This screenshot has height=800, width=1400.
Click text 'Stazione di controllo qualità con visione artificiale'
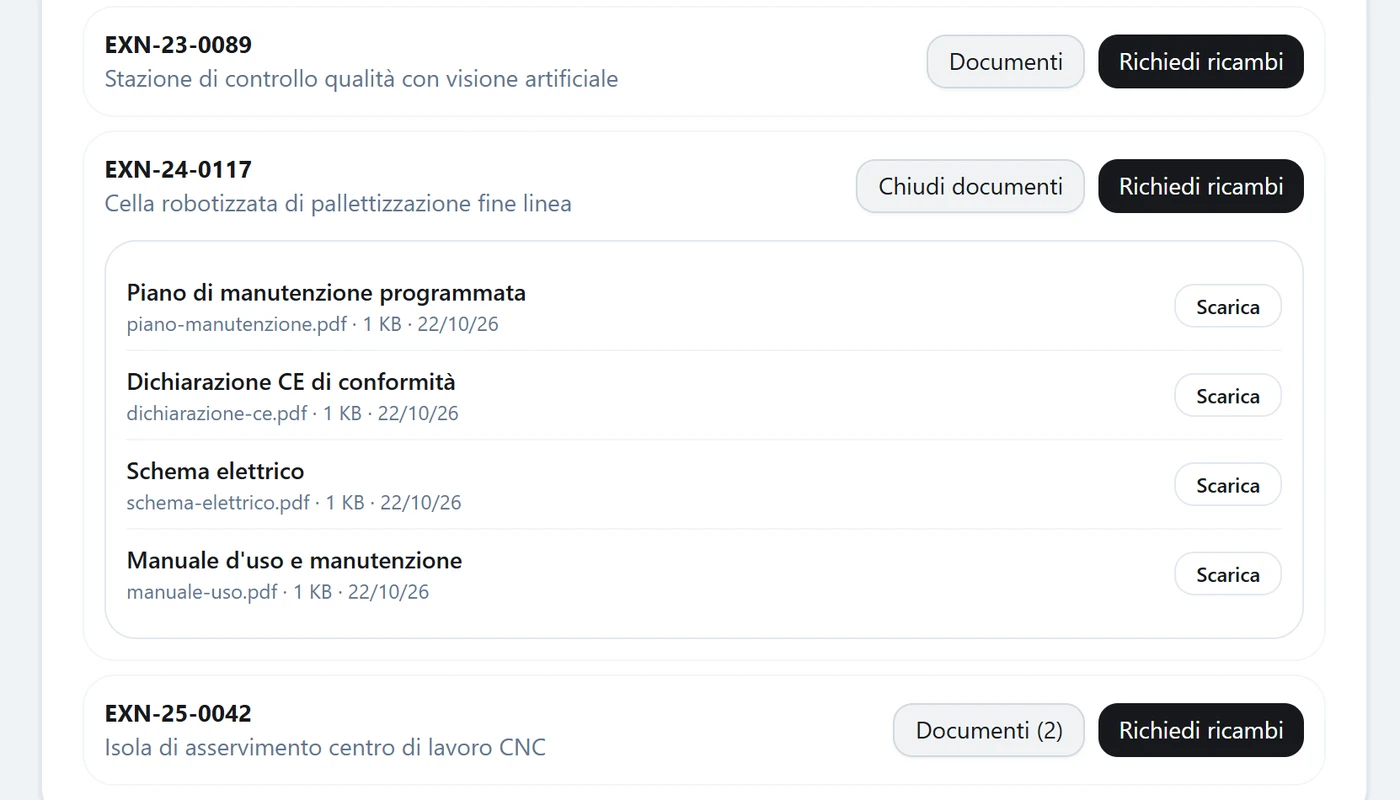pos(361,79)
